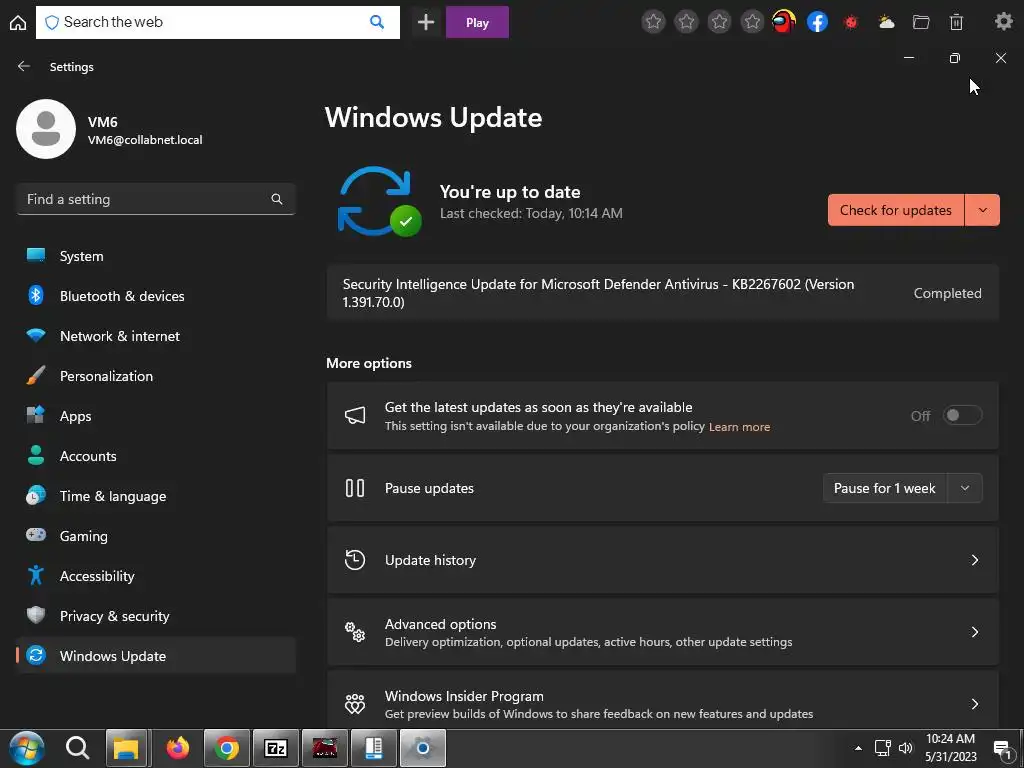
Task: Select Gaming in settings sidebar
Action: point(155,536)
